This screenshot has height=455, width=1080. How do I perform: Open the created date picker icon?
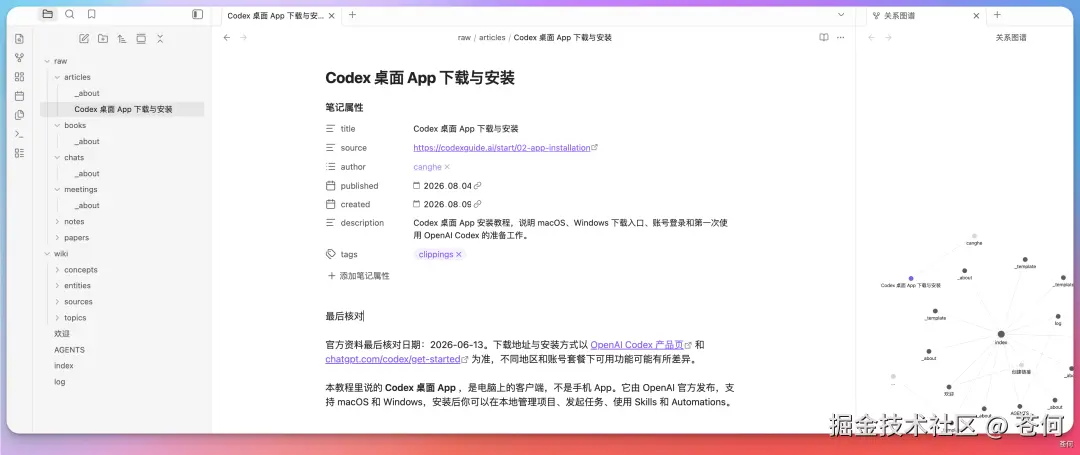(x=416, y=204)
